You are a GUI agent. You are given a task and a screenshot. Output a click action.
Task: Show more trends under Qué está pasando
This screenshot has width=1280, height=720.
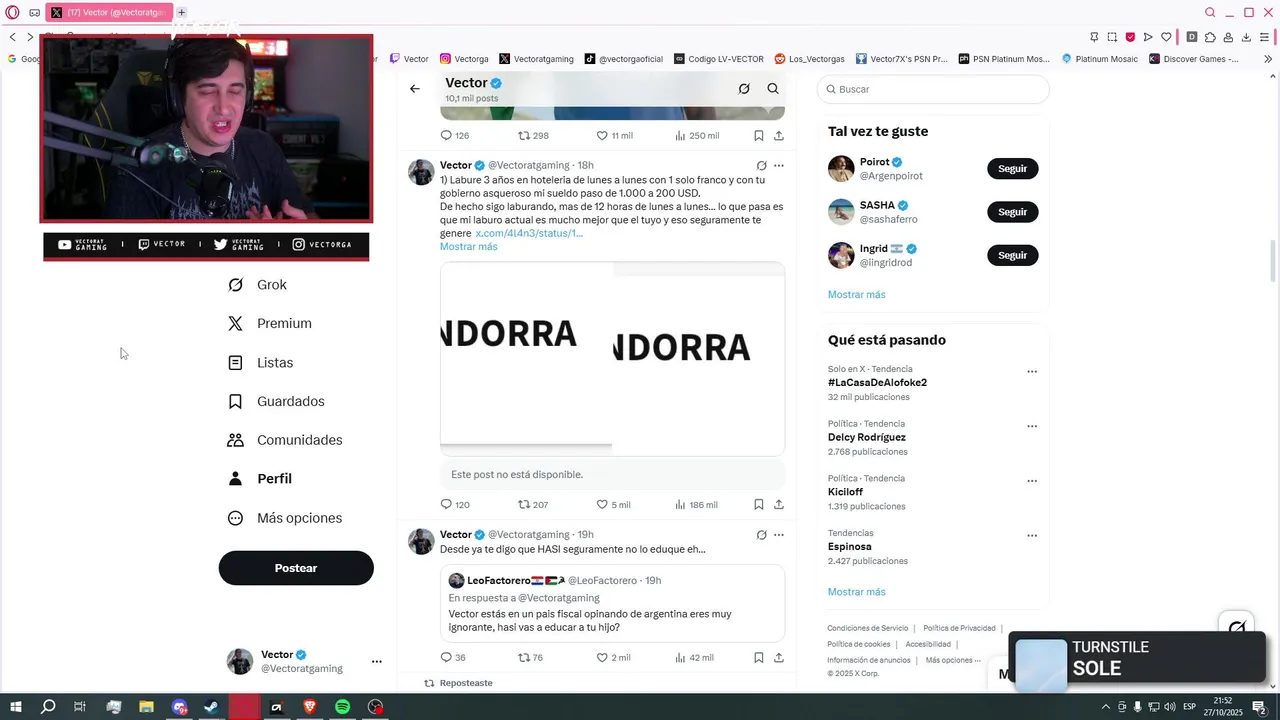857,592
